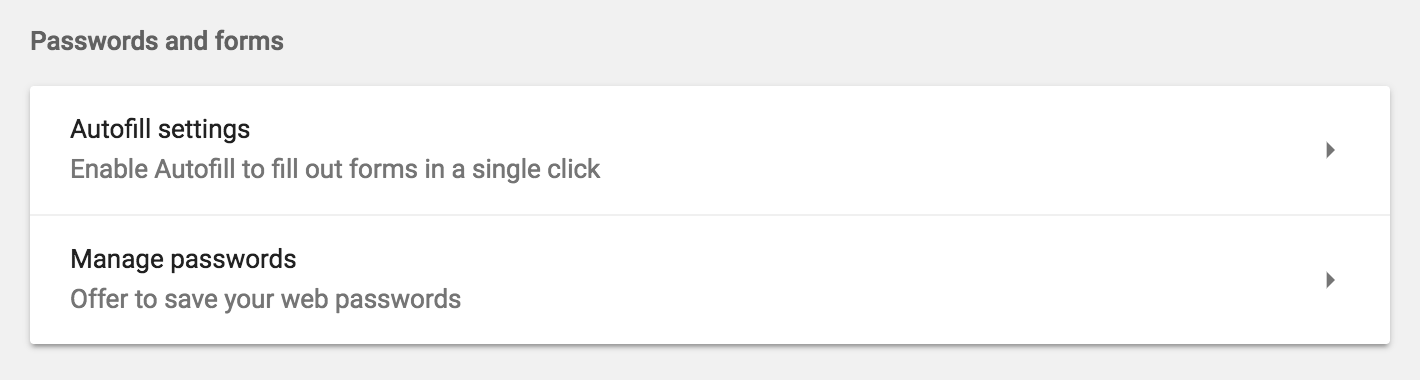The image size is (1420, 380).
Task: Click the Passwords and forms section heading
Action: pos(157,42)
